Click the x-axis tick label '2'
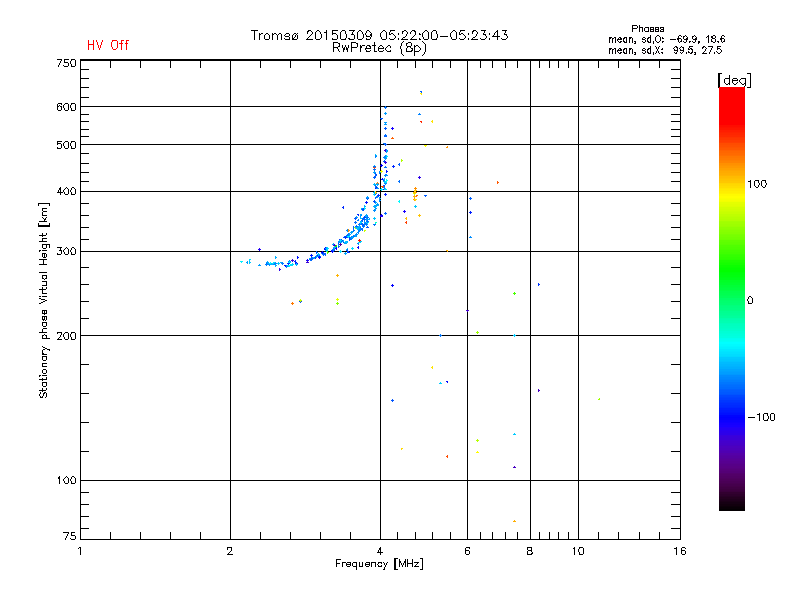 [x=230, y=551]
